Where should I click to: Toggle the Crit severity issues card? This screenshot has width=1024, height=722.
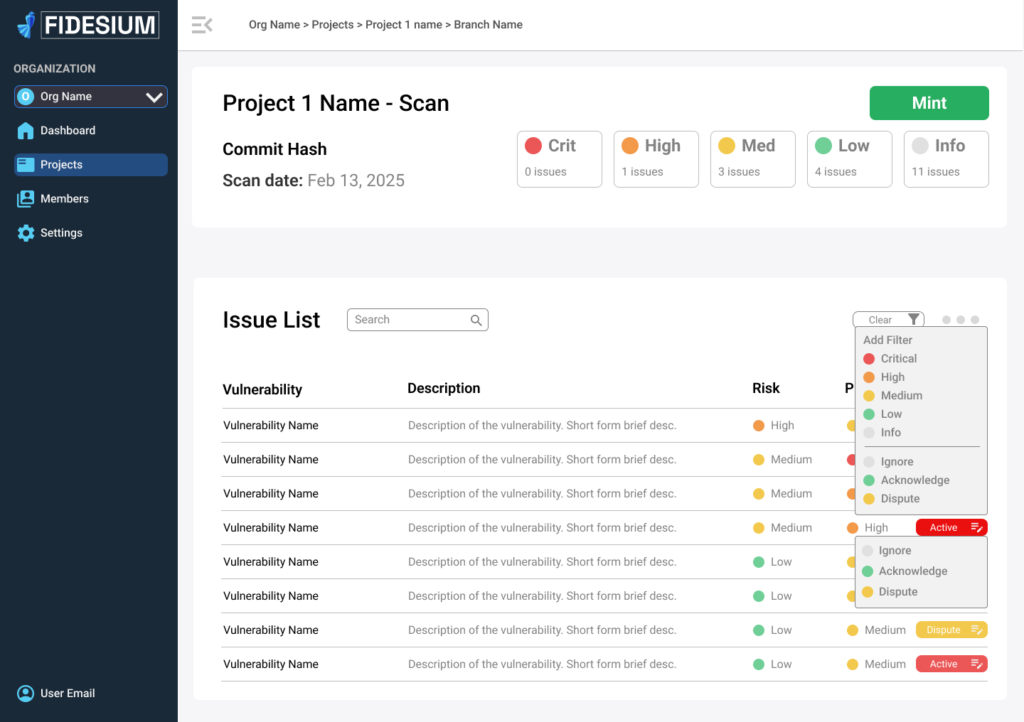pyautogui.click(x=559, y=158)
